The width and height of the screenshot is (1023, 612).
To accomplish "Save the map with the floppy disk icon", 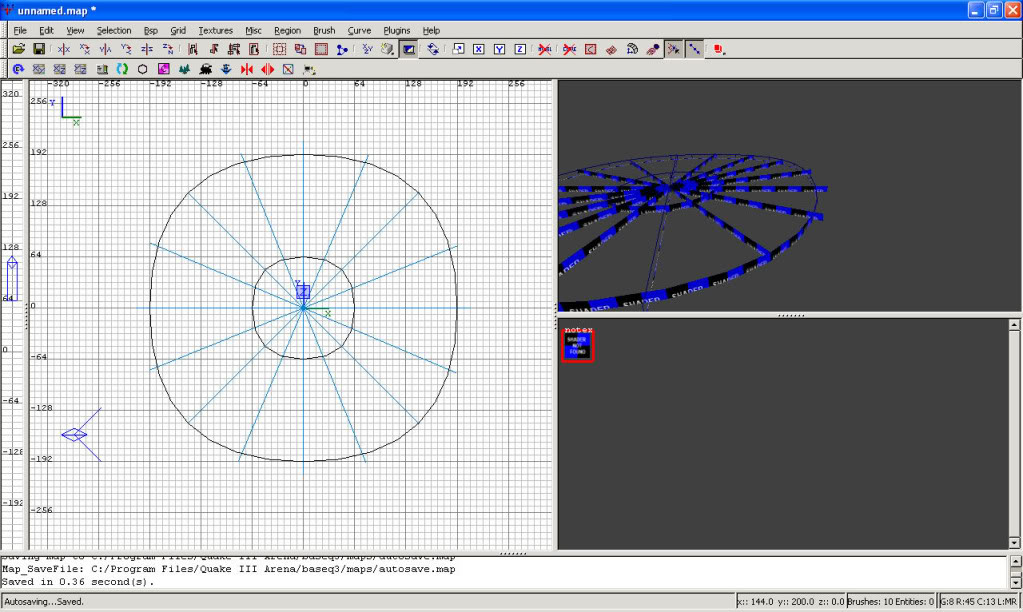I will pyautogui.click(x=39, y=49).
